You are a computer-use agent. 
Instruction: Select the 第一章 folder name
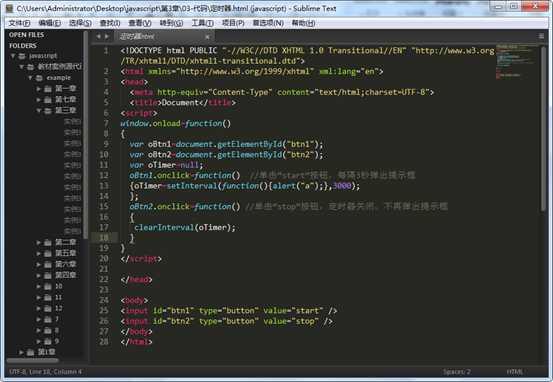[66, 89]
